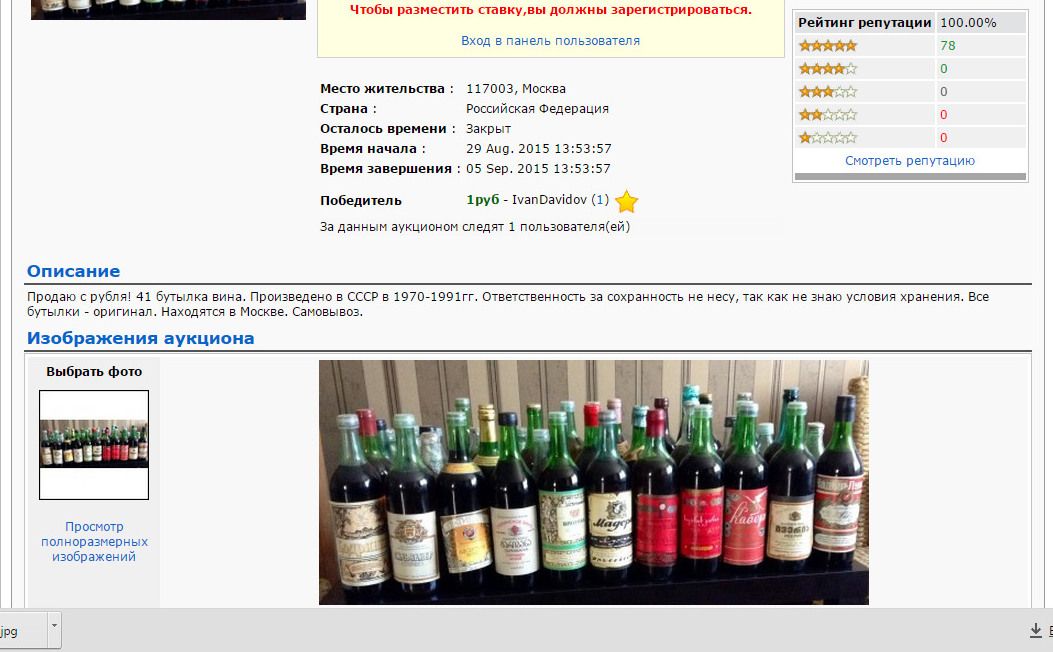Image resolution: width=1053 pixels, height=652 pixels.
Task: Click the jpg downloaded file item
Action: (x=23, y=630)
